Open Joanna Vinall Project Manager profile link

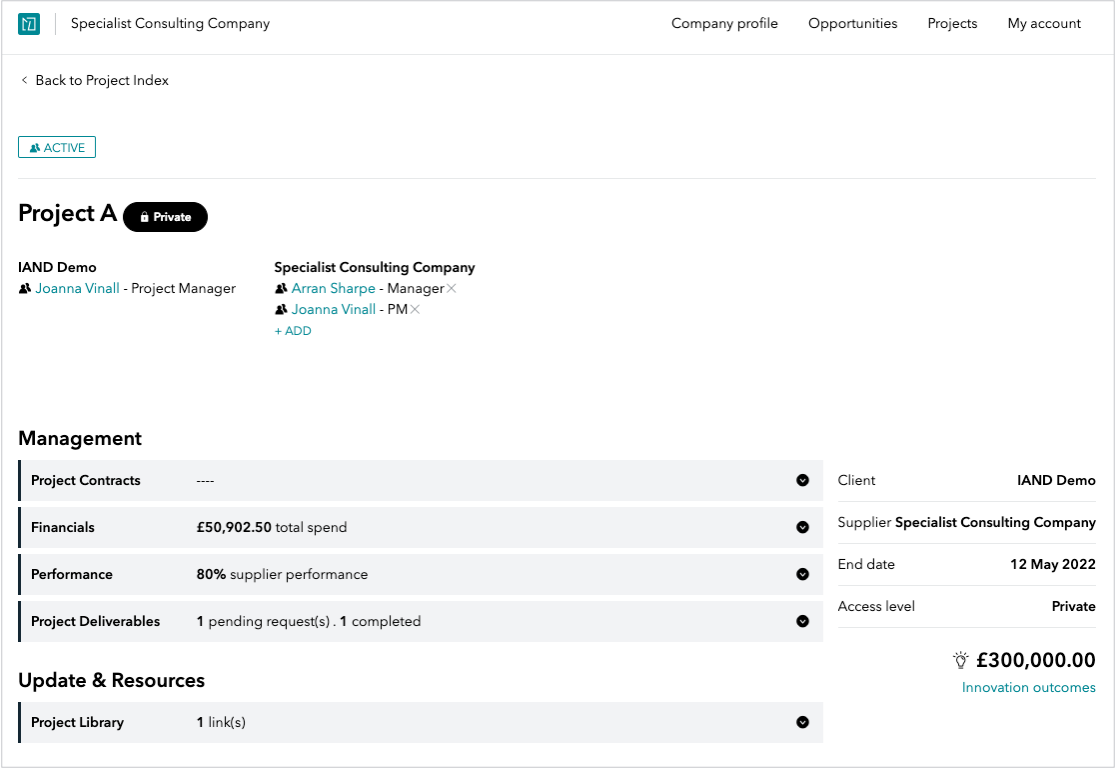(x=78, y=288)
